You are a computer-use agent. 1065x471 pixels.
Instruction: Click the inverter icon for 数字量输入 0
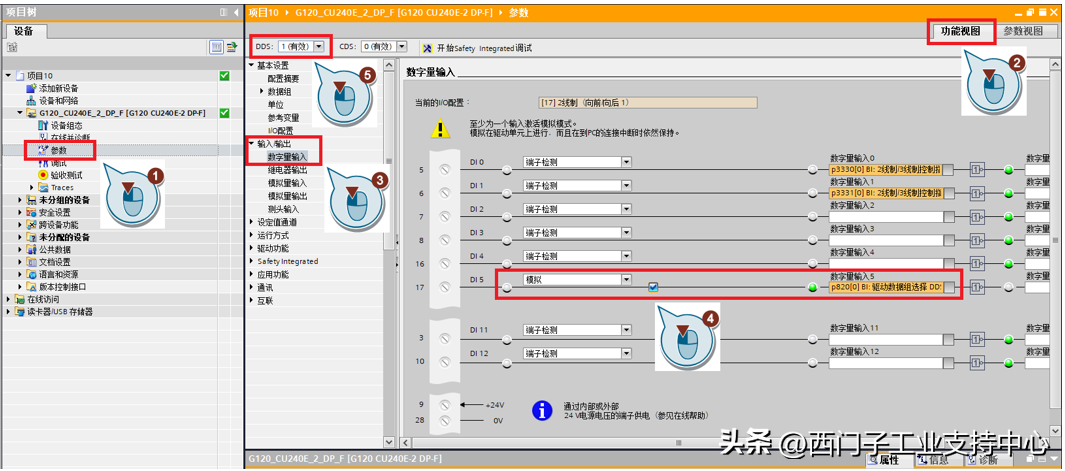tap(976, 170)
